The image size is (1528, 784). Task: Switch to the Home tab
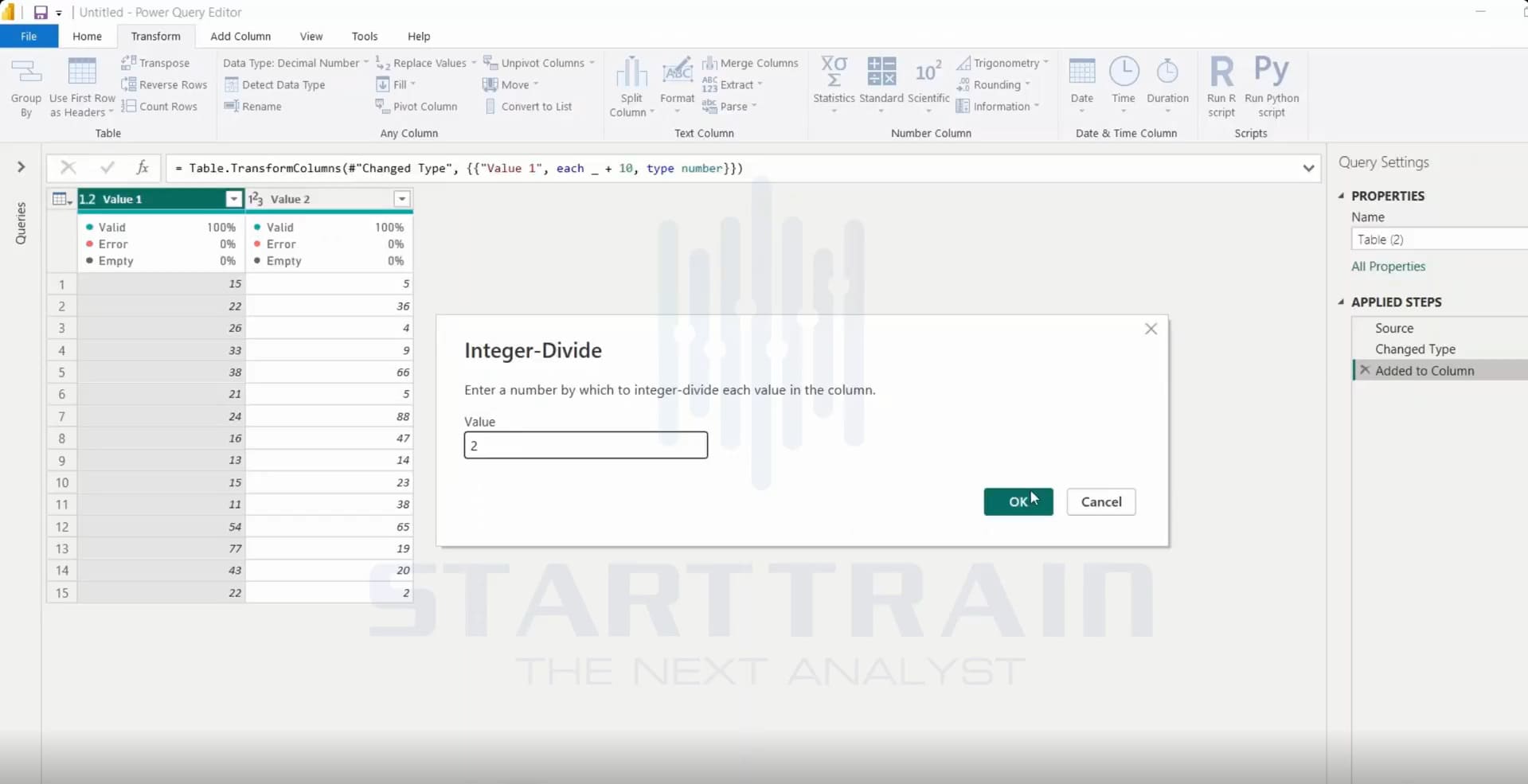coord(87,36)
